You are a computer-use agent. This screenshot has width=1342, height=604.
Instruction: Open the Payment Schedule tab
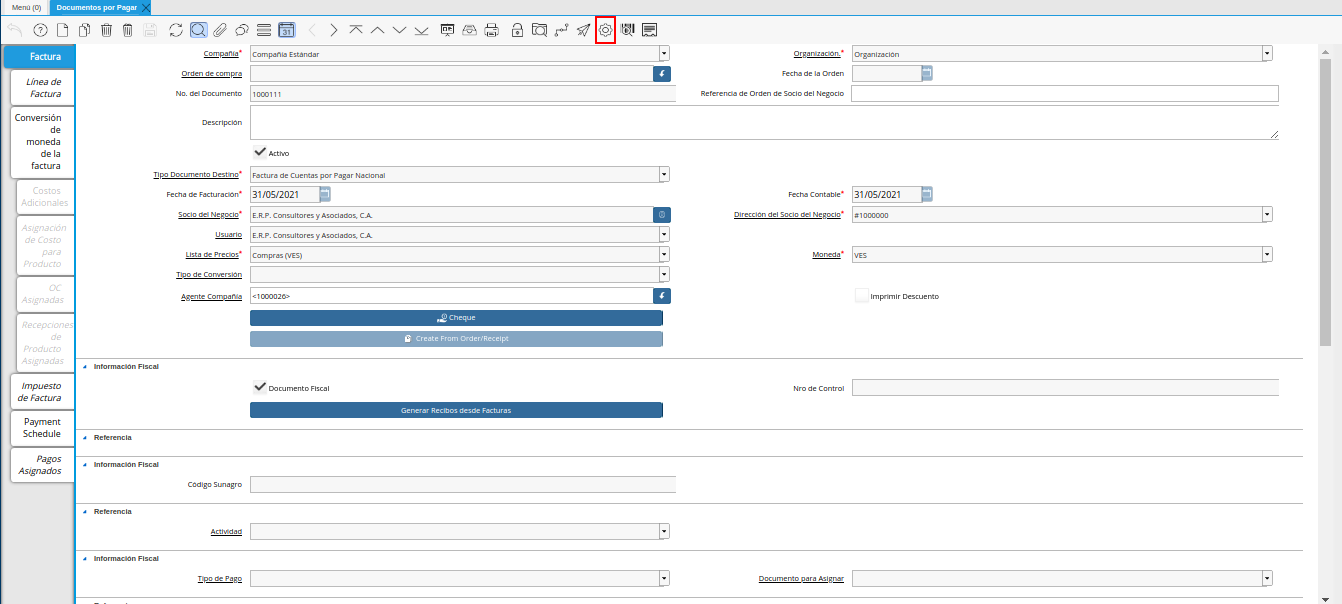[x=44, y=428]
